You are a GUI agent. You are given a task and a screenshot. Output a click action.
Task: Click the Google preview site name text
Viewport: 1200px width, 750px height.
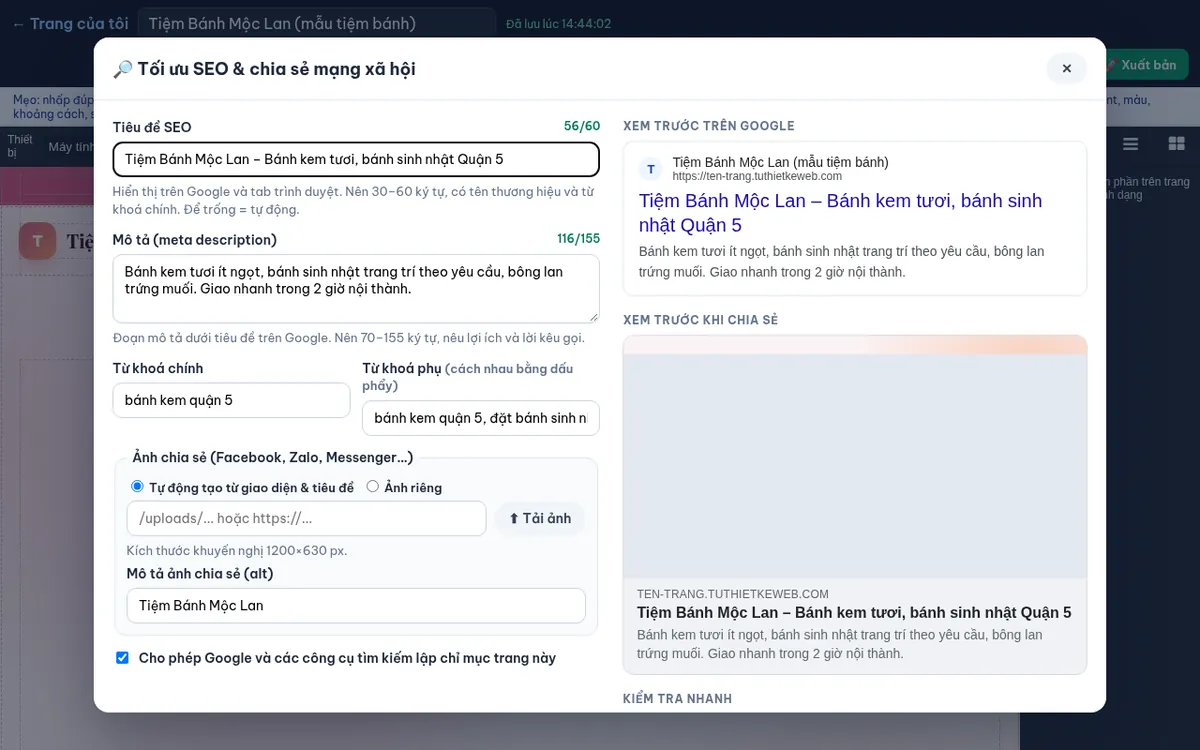[x=781, y=162]
